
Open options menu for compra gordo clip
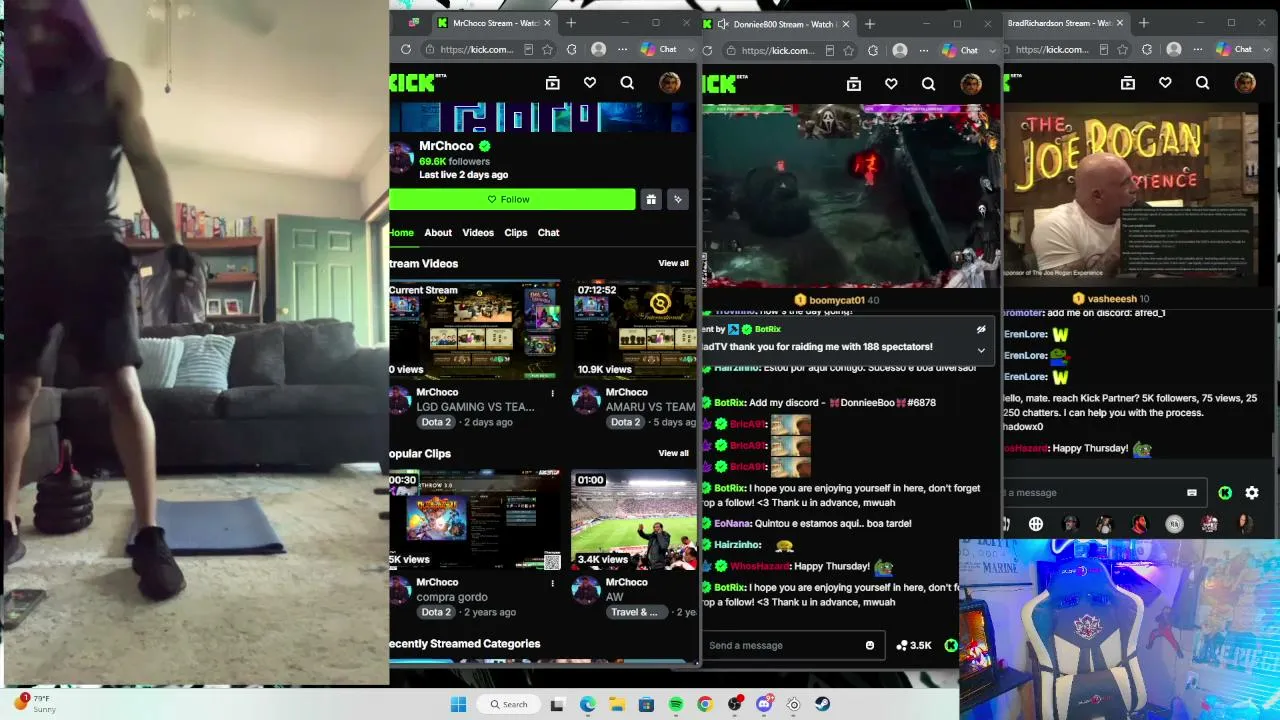[x=552, y=583]
